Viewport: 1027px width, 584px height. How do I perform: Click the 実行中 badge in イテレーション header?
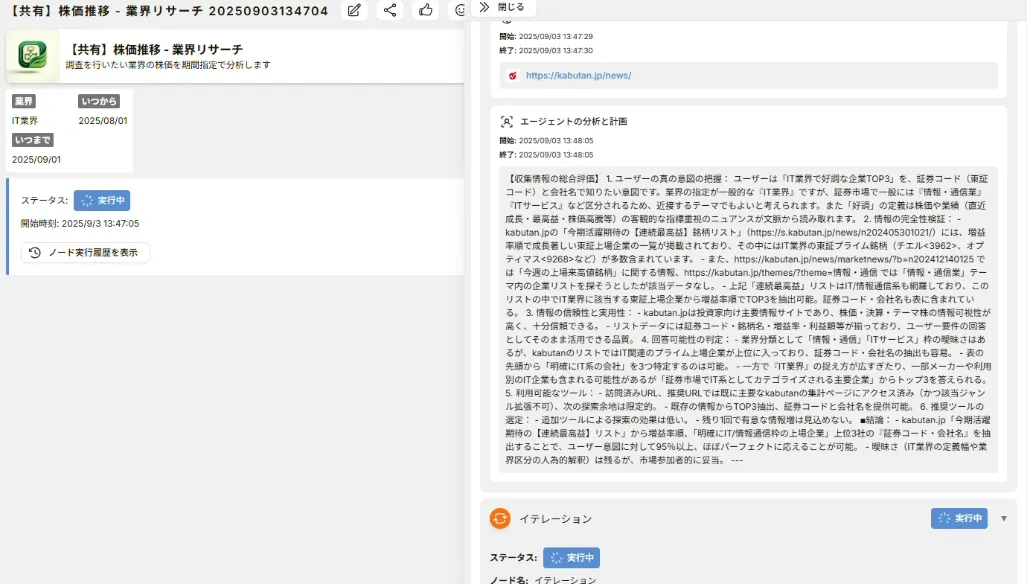pyautogui.click(x=958, y=518)
